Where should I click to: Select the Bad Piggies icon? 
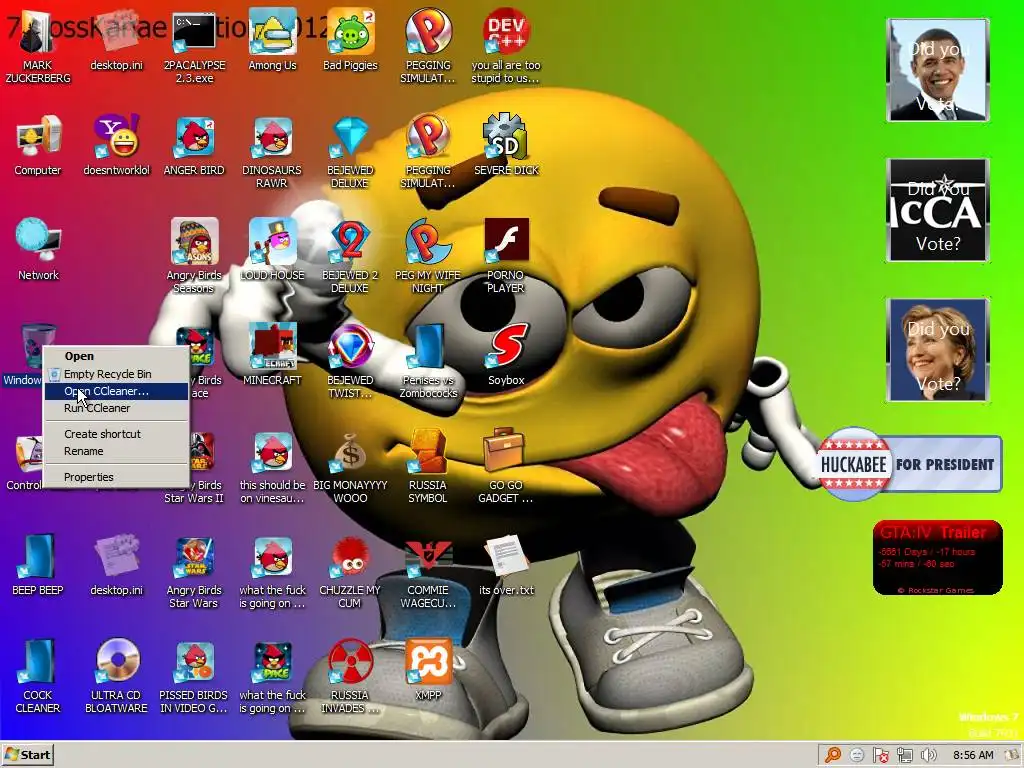coord(350,40)
